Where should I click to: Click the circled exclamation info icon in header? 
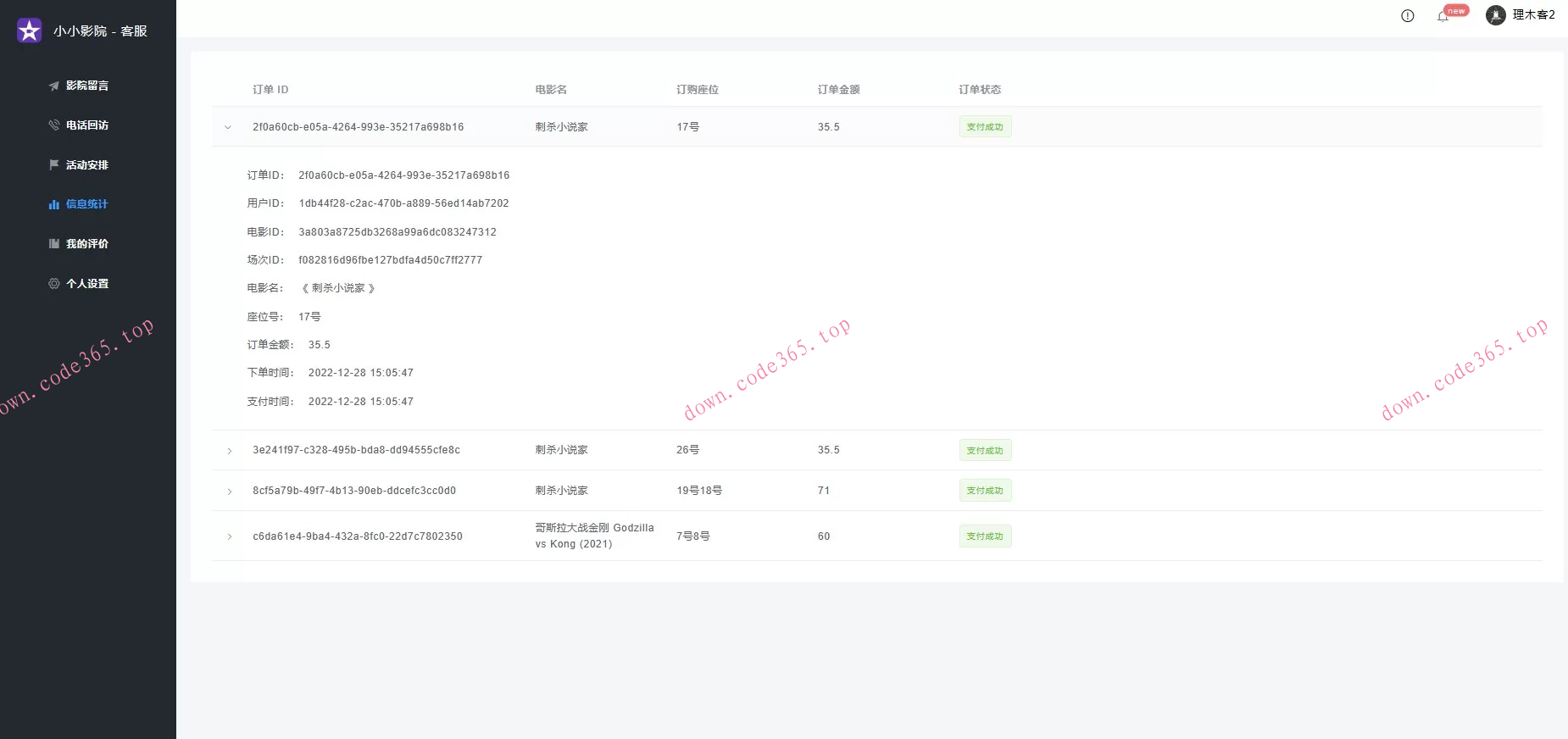point(1408,15)
